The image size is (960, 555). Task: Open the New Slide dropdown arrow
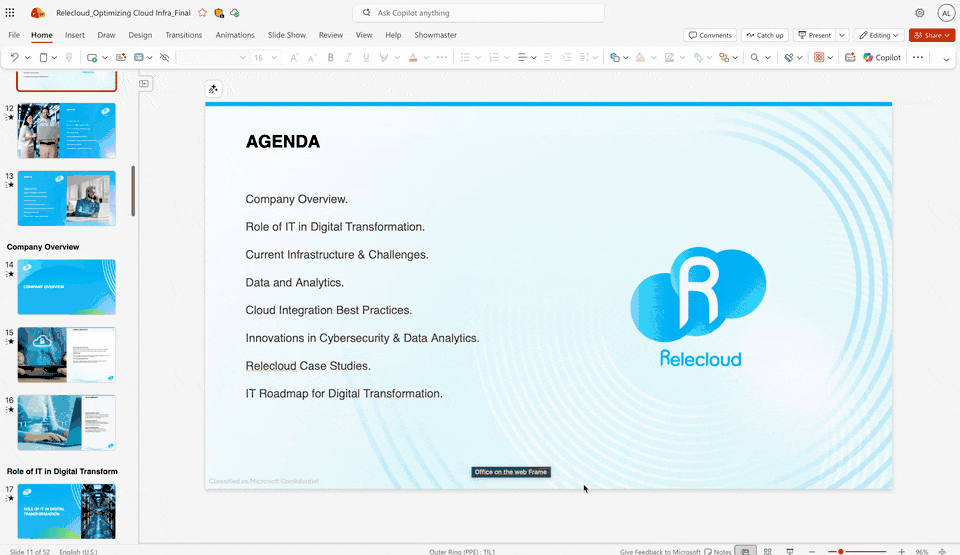[x=105, y=58]
